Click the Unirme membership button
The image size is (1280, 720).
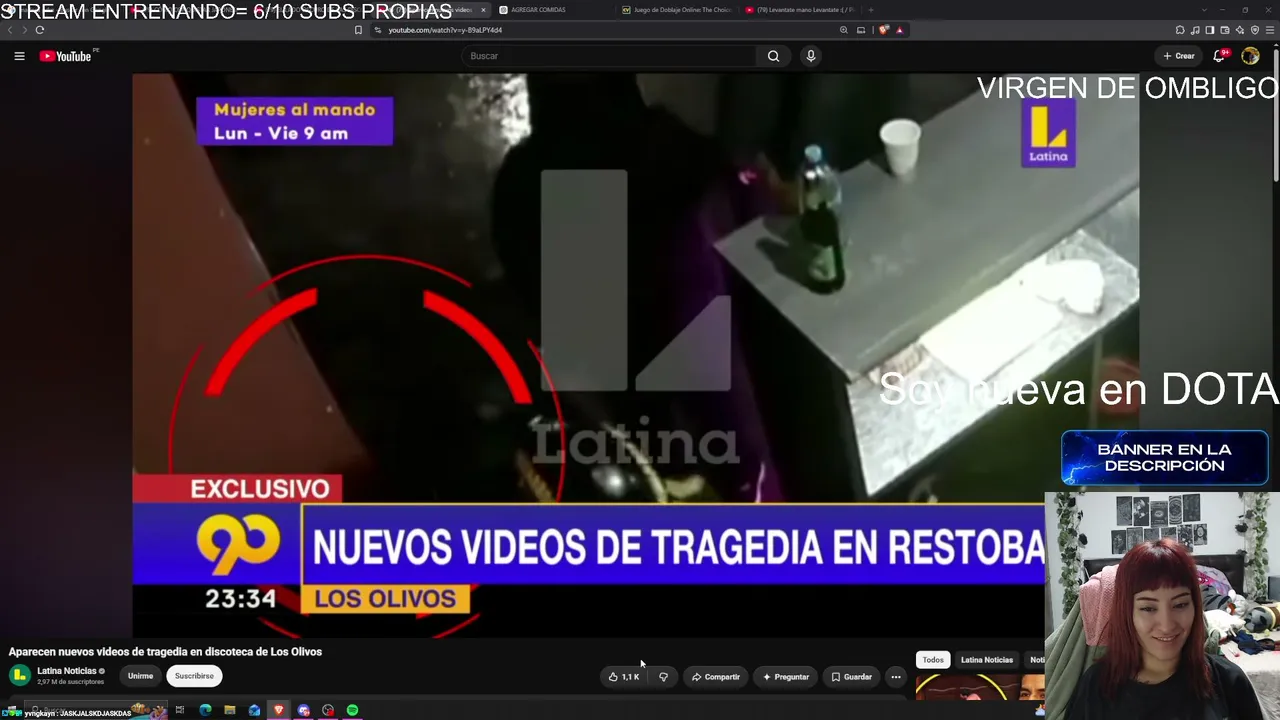click(x=140, y=676)
